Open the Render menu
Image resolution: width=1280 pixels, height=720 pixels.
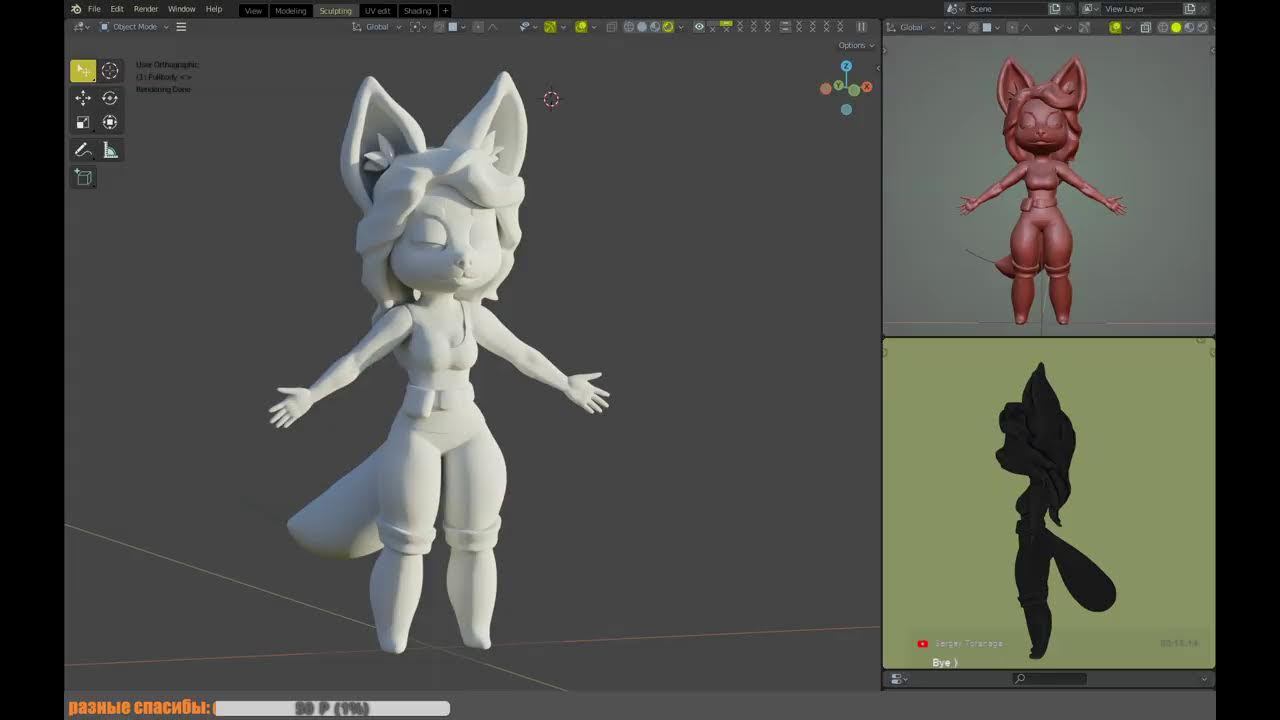pyautogui.click(x=146, y=9)
